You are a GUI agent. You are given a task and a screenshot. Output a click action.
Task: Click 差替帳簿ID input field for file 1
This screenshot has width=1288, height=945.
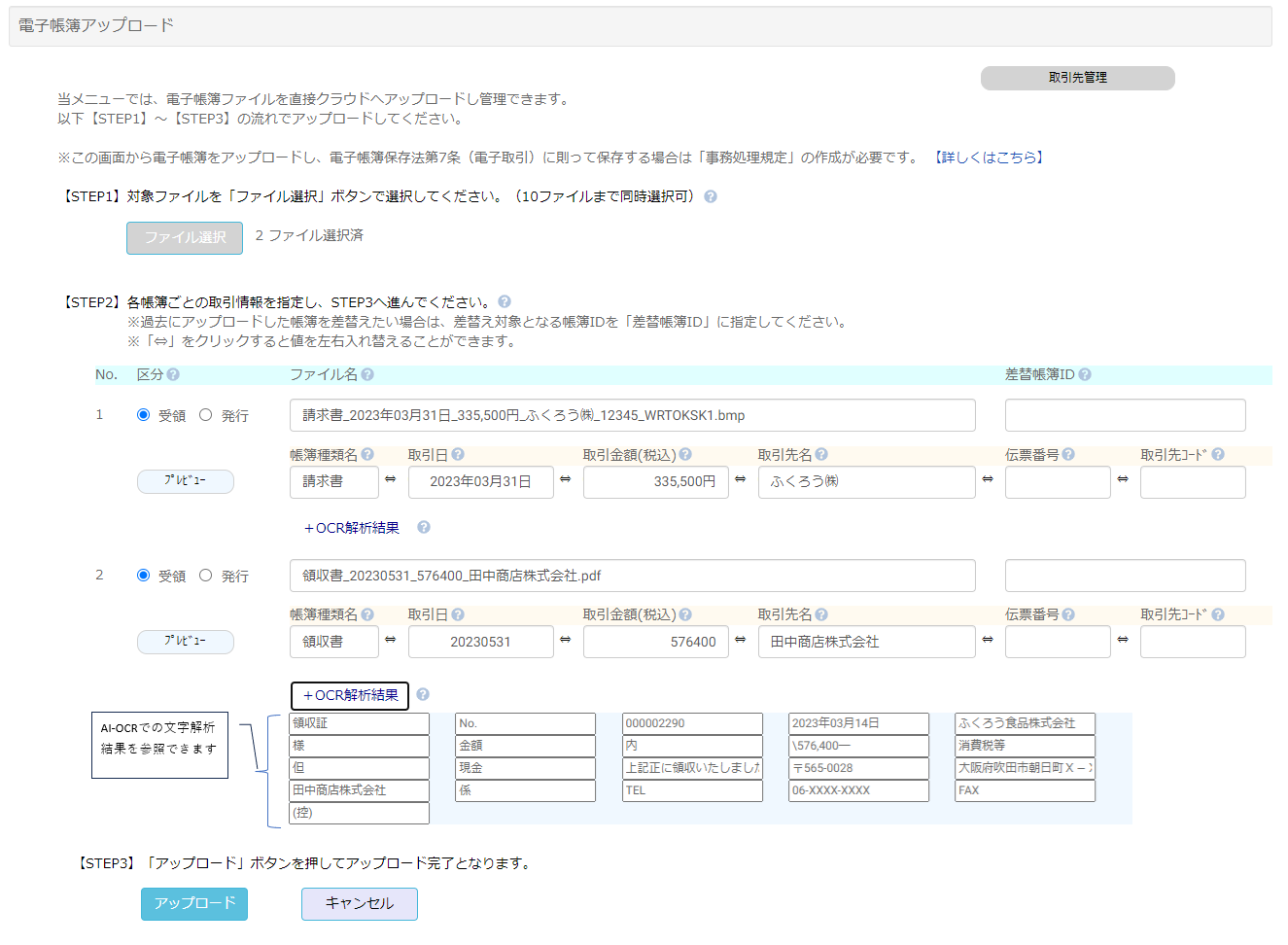(x=1125, y=415)
